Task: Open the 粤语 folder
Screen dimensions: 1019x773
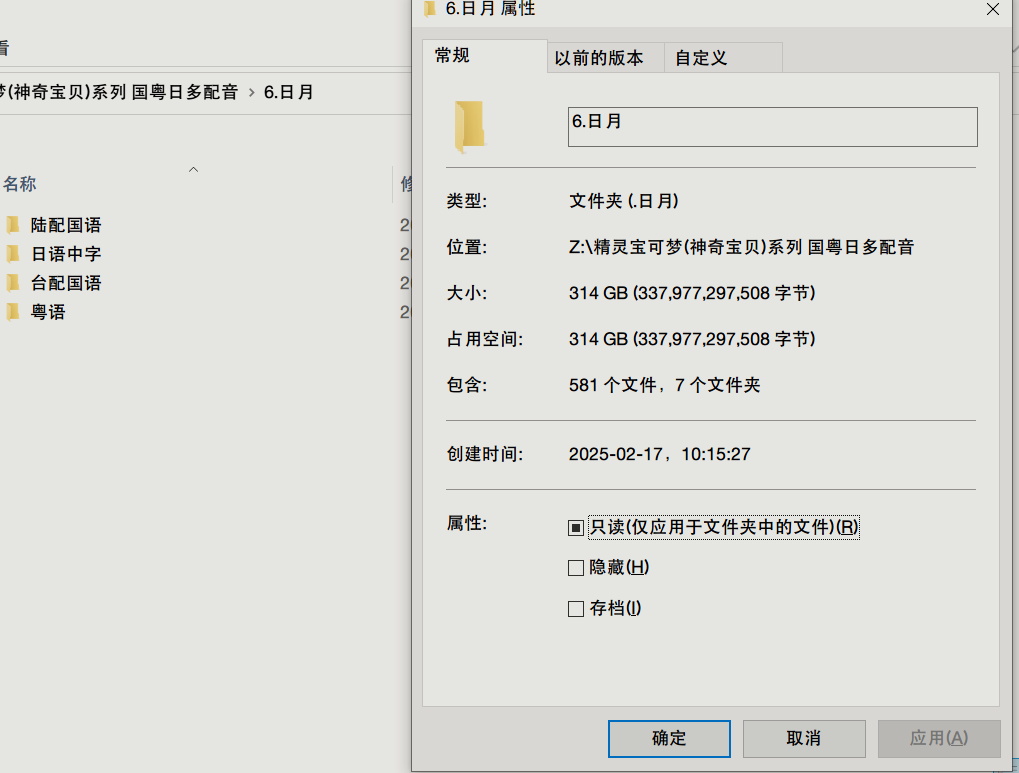Action: [x=46, y=312]
